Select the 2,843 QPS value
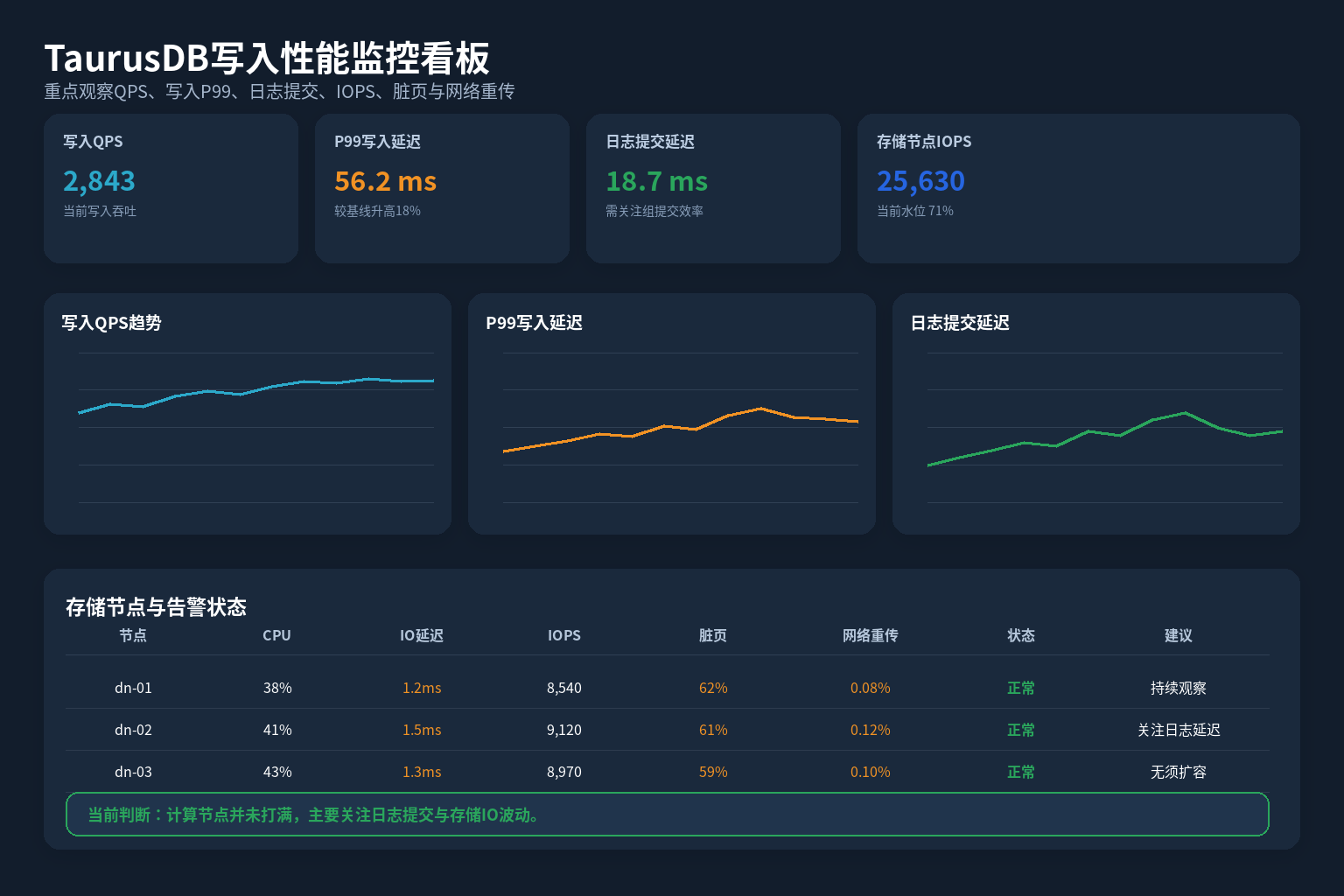The width and height of the screenshot is (1344, 896). pos(99,181)
